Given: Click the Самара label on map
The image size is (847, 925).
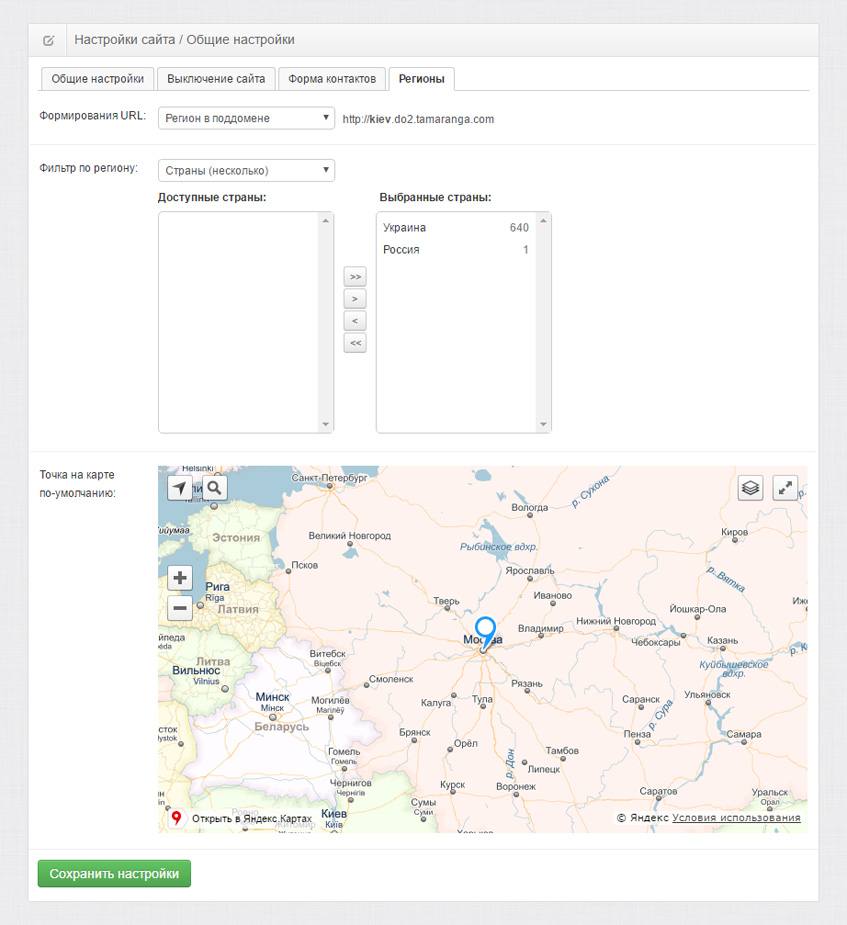Looking at the screenshot, I should click(744, 734).
